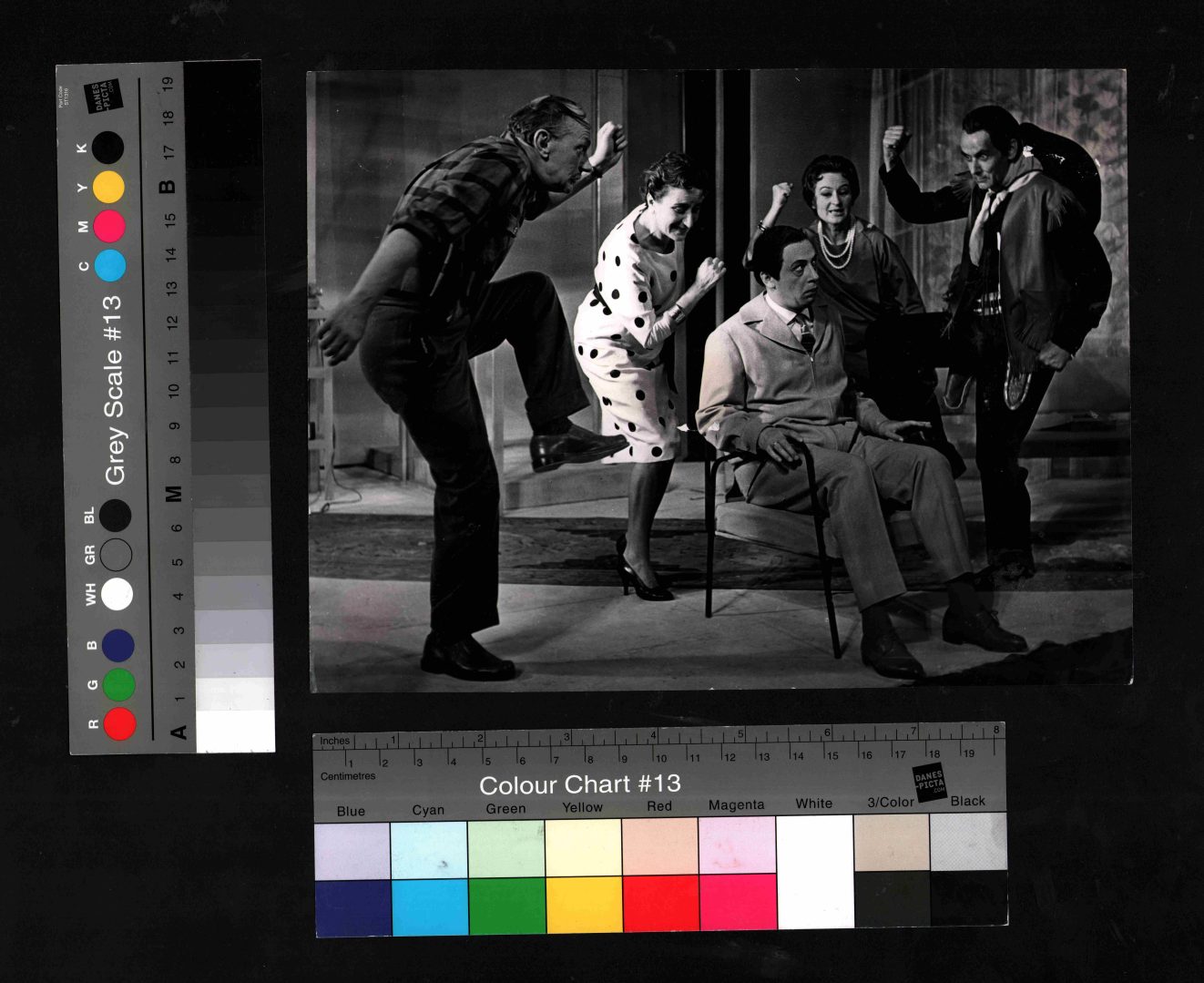Pick the white circle labeled WH
This screenshot has width=1204, height=983.
pyautogui.click(x=117, y=594)
